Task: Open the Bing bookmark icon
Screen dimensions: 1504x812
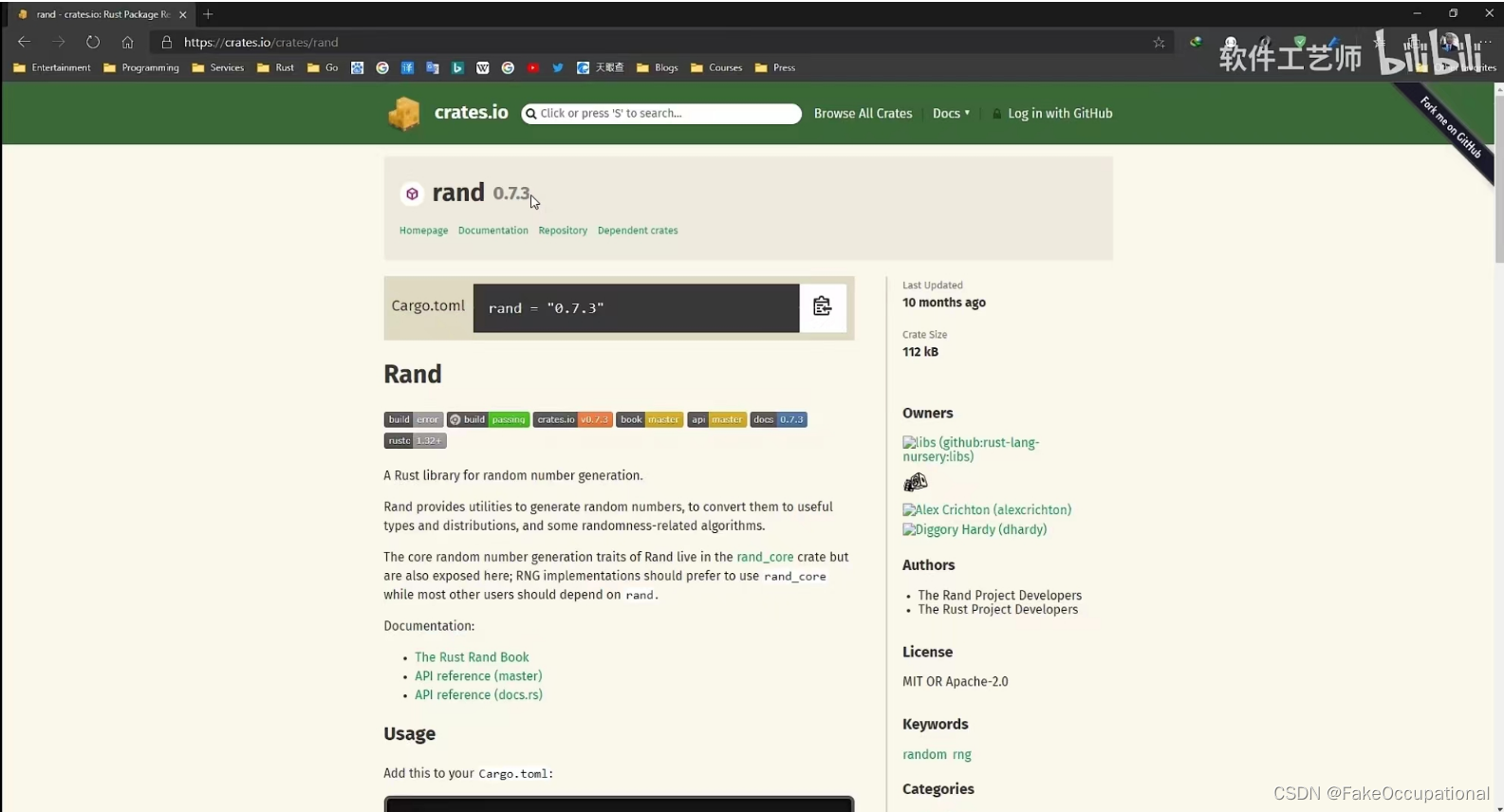Action: coord(457,67)
